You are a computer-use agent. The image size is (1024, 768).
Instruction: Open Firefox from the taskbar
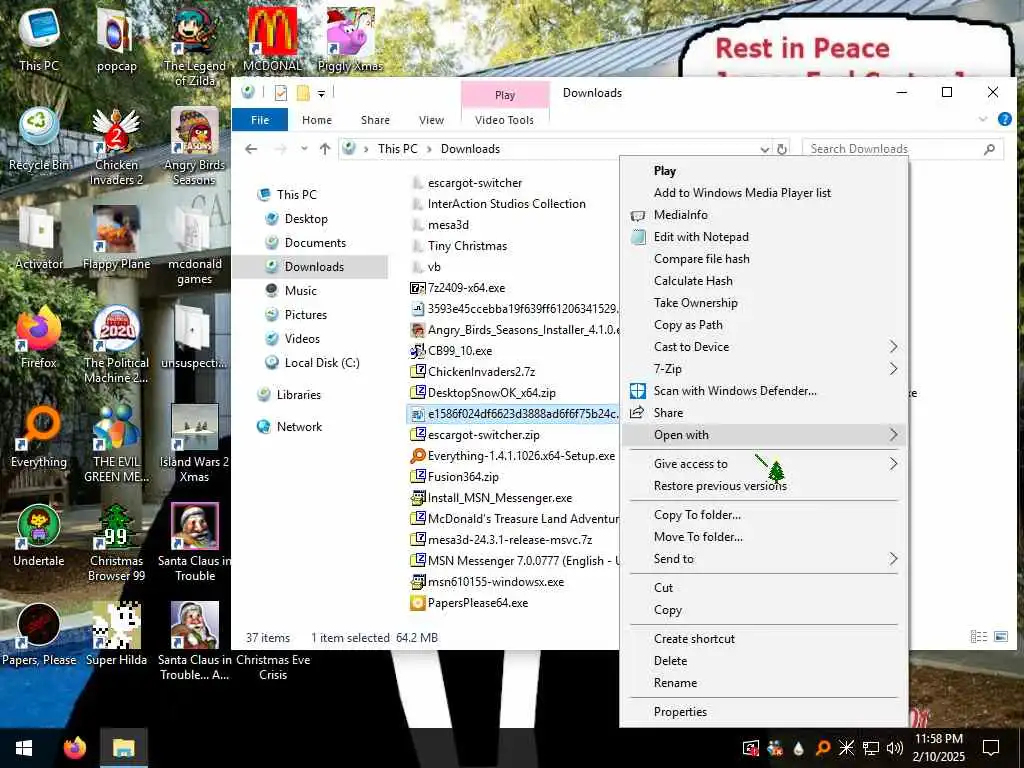click(x=74, y=748)
